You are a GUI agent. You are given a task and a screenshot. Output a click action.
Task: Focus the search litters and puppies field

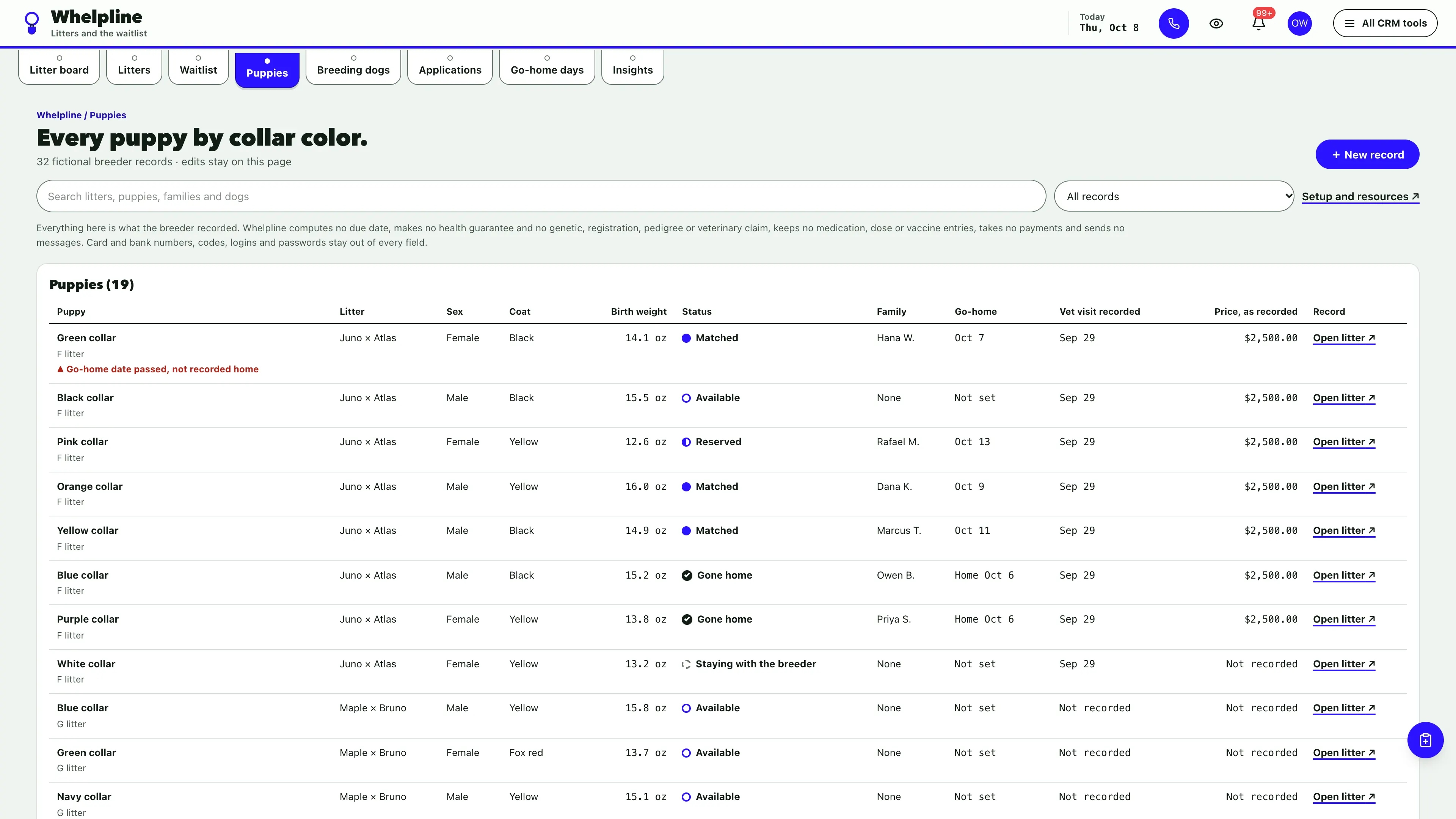[541, 196]
